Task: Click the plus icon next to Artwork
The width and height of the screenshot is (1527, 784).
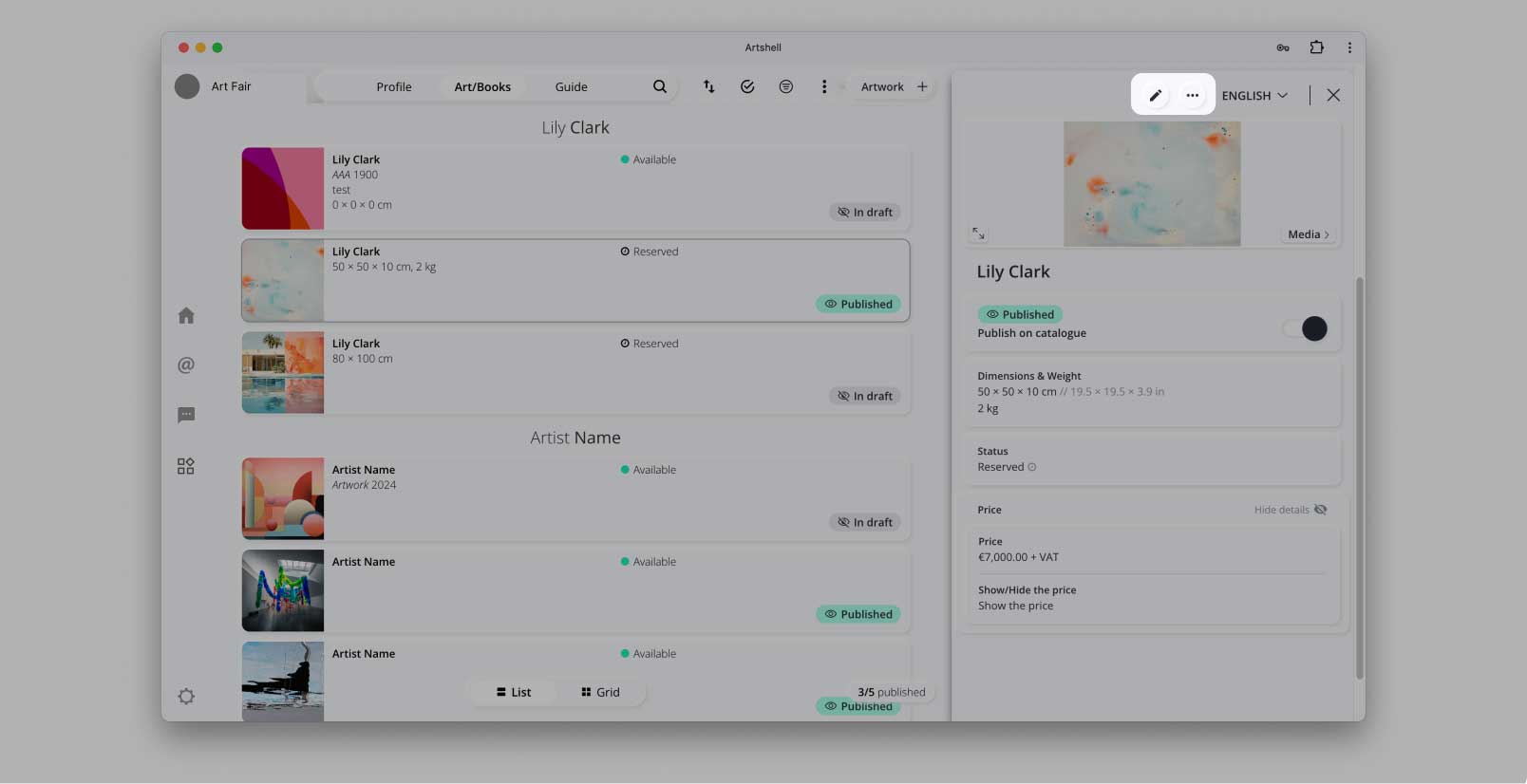Action: point(922,86)
